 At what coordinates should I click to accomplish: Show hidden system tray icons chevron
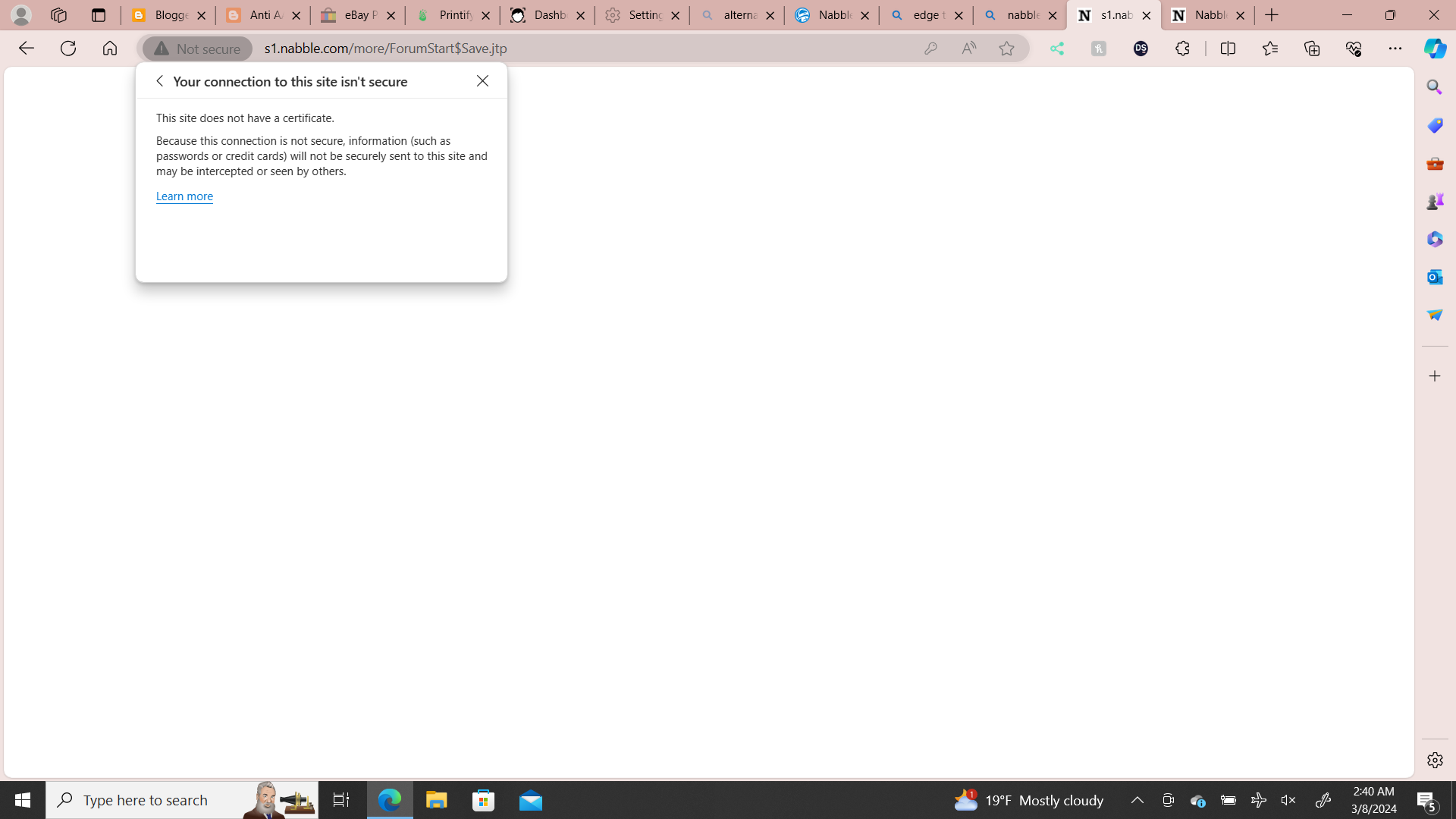[1137, 800]
